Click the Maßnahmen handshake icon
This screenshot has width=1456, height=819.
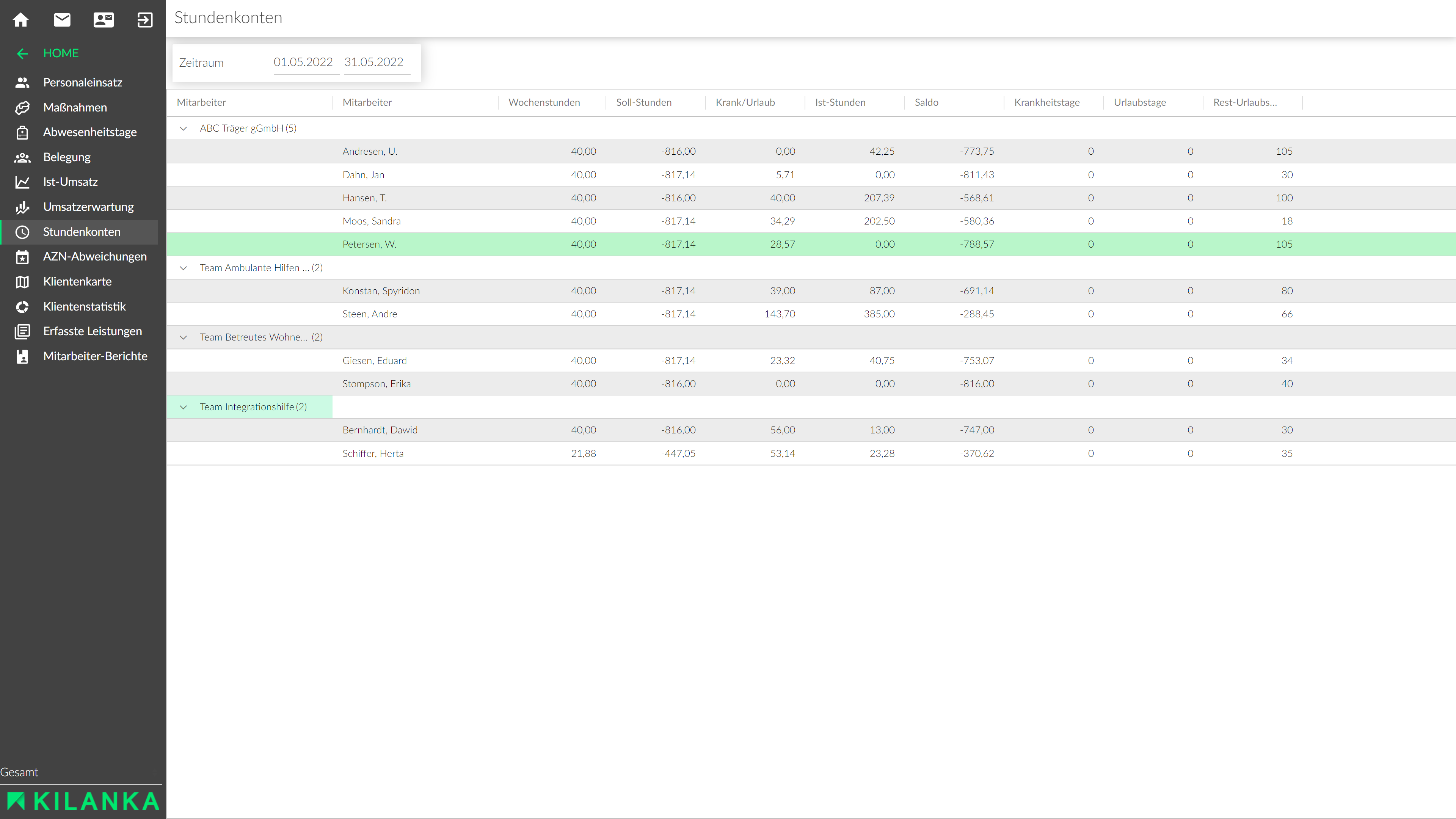23,107
